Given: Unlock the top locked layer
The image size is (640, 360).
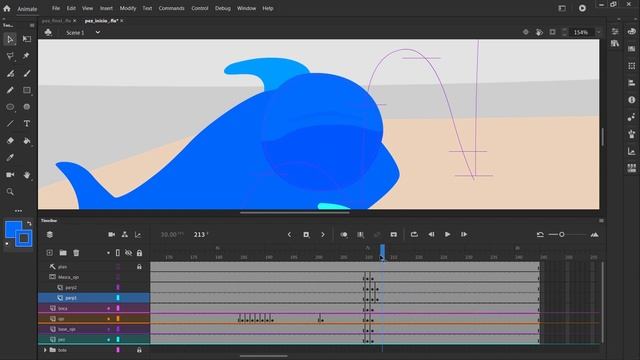Looking at the screenshot, I should [x=139, y=267].
